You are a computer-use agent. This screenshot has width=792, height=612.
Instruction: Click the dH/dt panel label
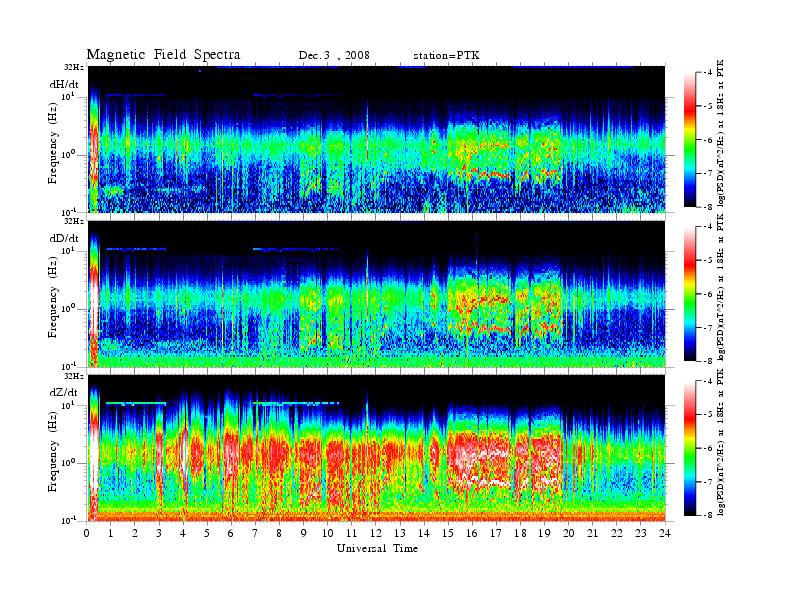[64, 85]
